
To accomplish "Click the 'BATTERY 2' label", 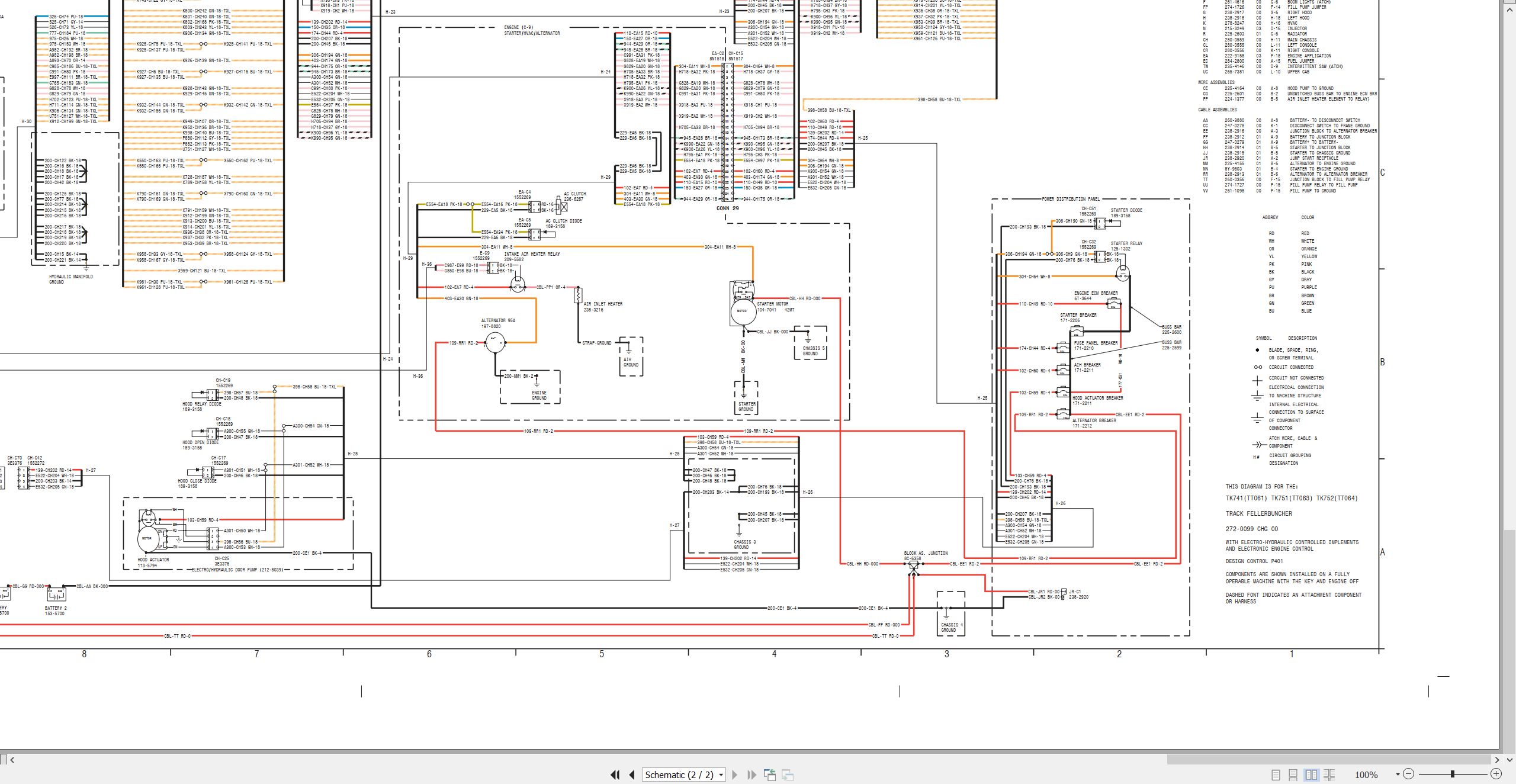I will pos(56,608).
